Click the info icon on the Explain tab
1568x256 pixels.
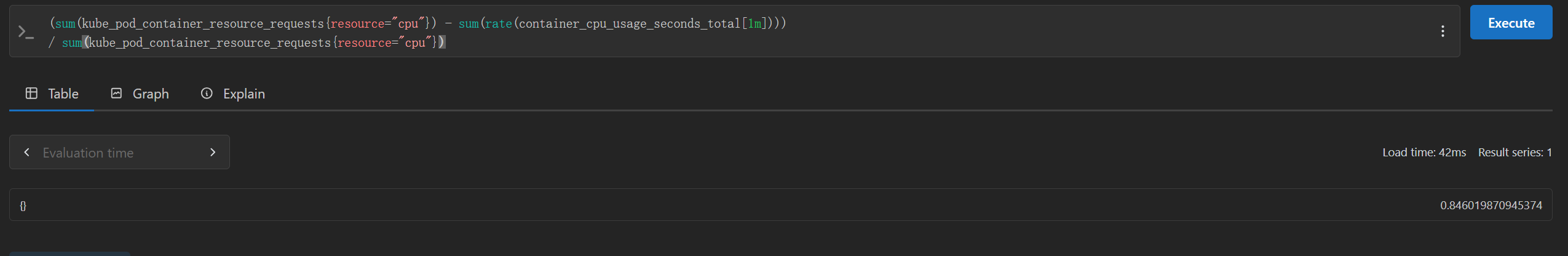click(x=207, y=93)
